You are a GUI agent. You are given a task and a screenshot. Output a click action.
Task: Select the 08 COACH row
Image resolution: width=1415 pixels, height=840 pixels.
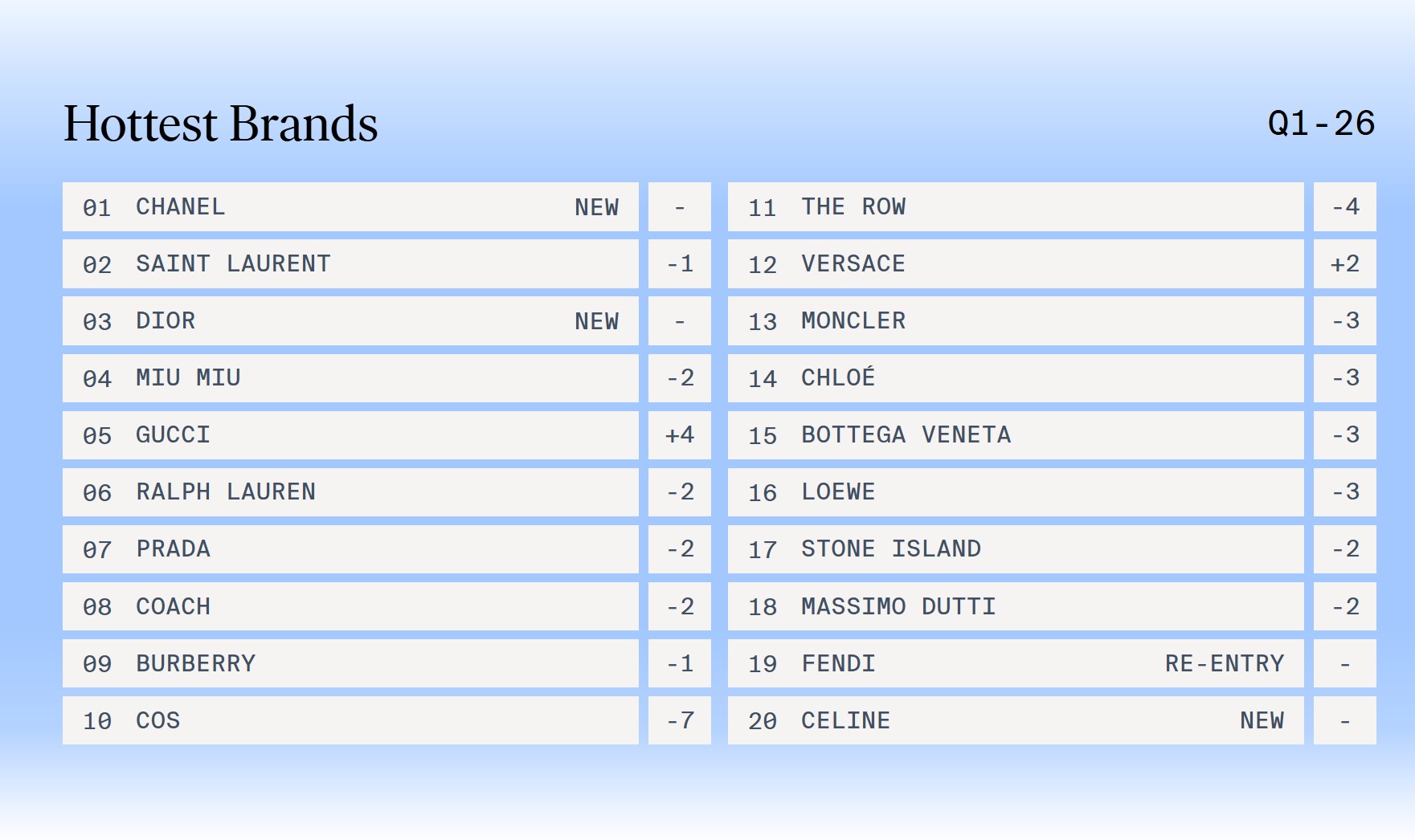pyautogui.click(x=350, y=606)
